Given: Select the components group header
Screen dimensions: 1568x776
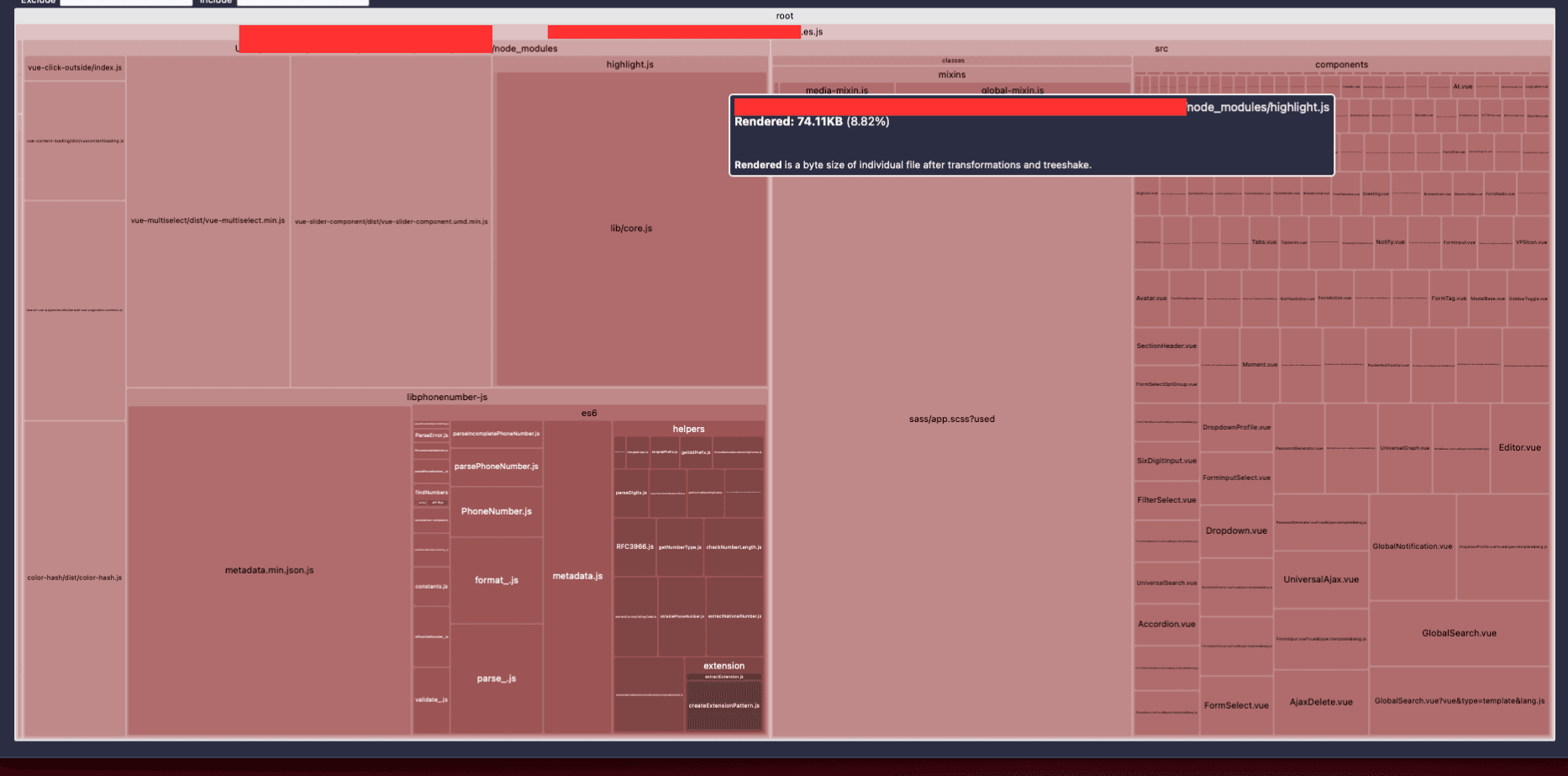Looking at the screenshot, I should [x=1340, y=65].
